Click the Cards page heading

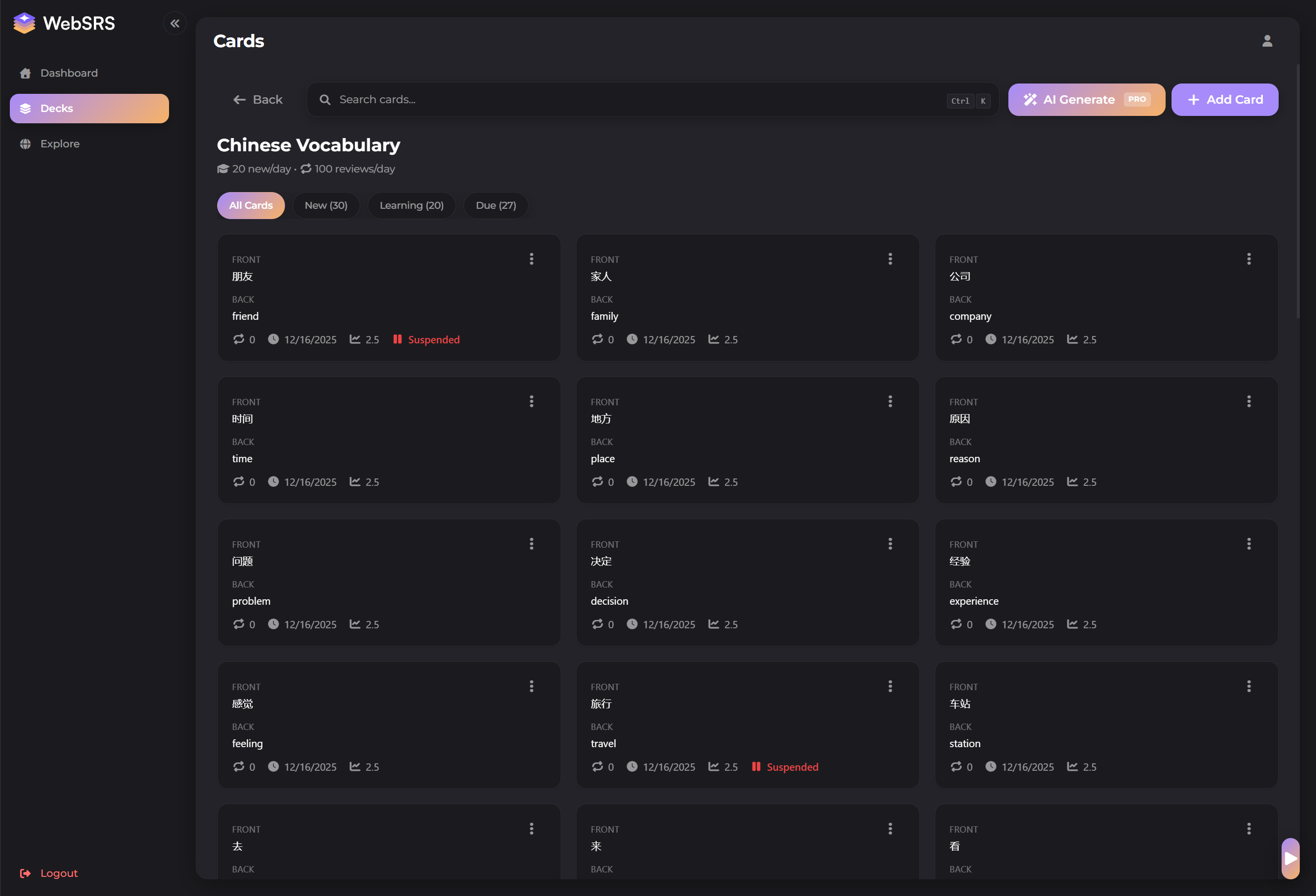point(239,41)
